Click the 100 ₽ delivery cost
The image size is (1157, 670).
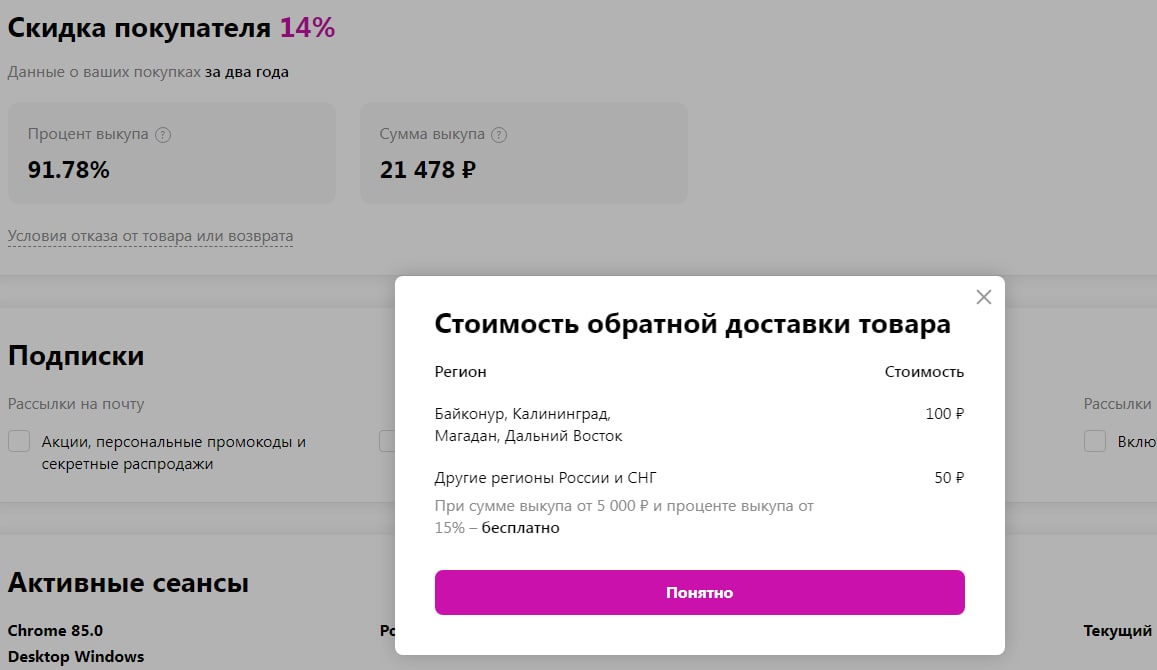(x=944, y=414)
